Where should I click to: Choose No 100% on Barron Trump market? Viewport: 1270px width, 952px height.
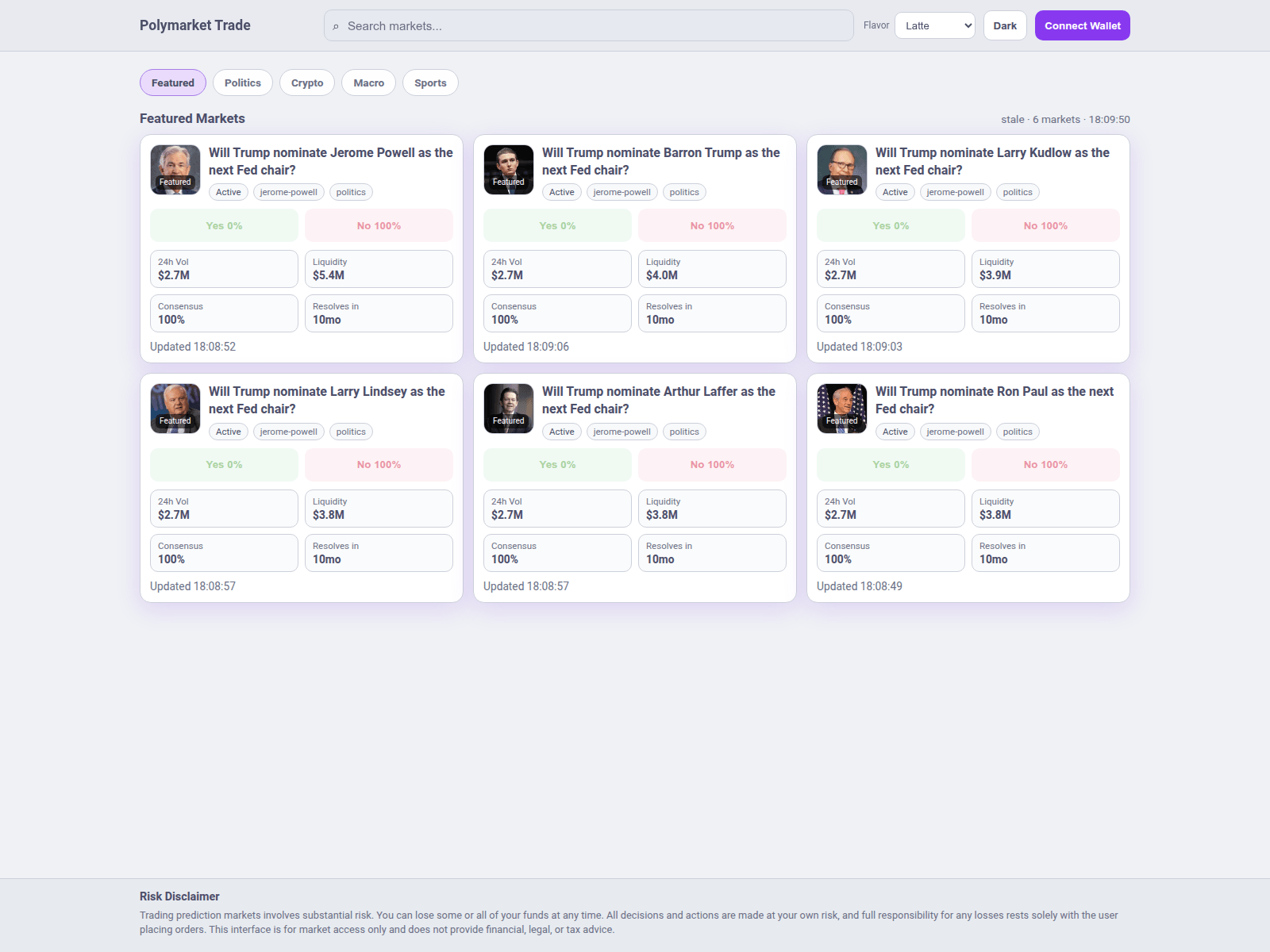[x=712, y=225]
